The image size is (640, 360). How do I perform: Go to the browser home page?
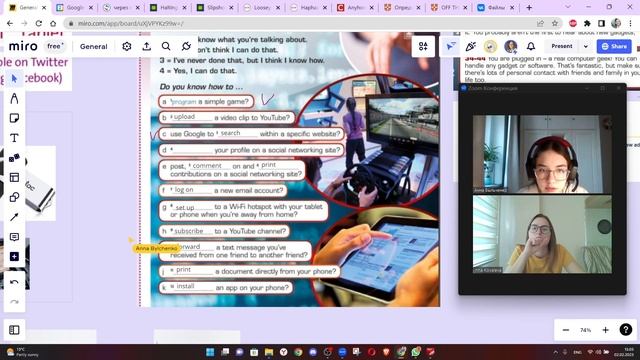pos(53,23)
